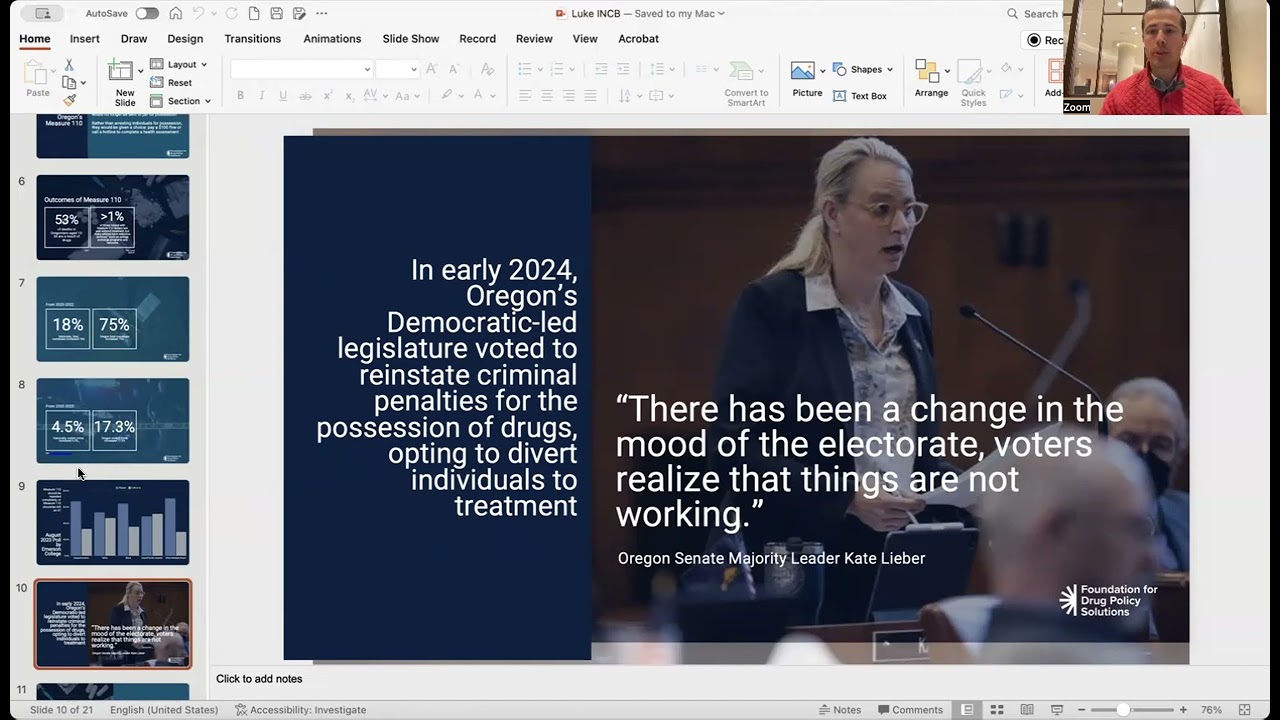The height and width of the screenshot is (720, 1280).
Task: Open the Layout dropdown
Action: click(179, 65)
